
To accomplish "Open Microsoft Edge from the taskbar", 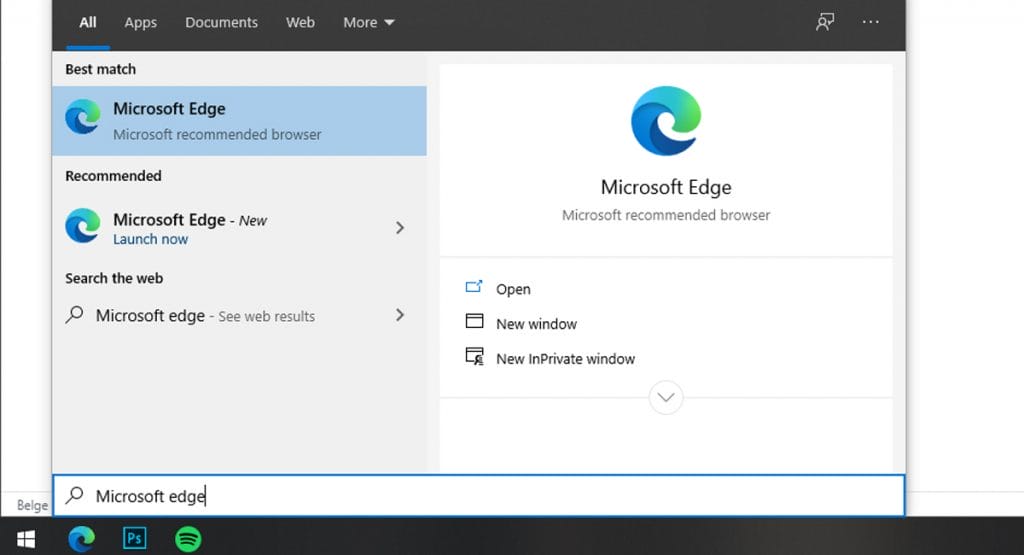I will pos(81,539).
